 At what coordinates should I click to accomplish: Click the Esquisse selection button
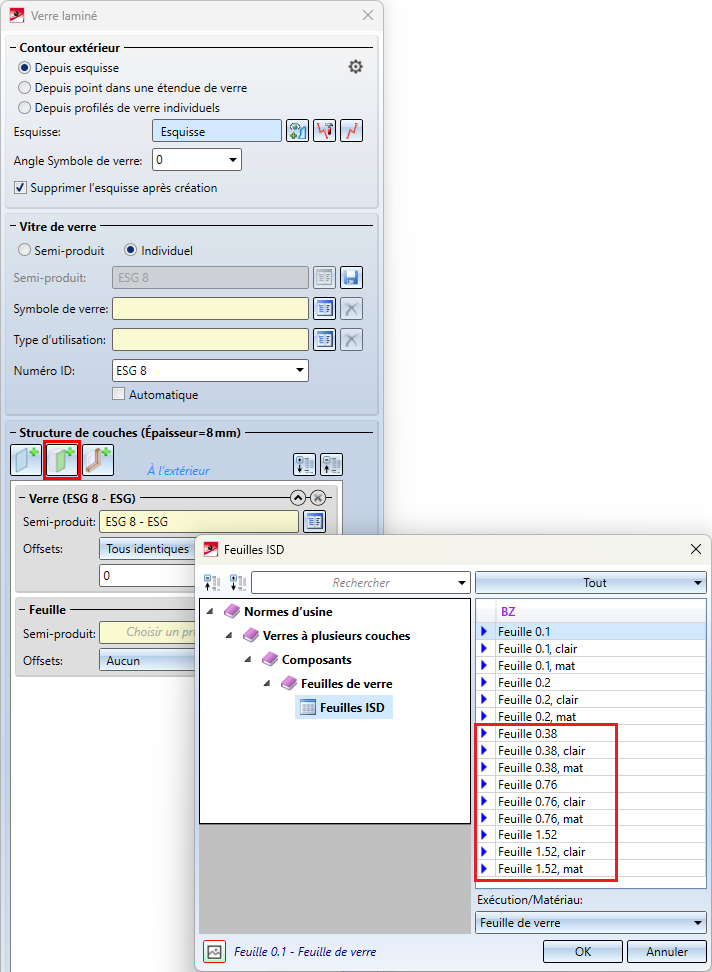coord(217,131)
